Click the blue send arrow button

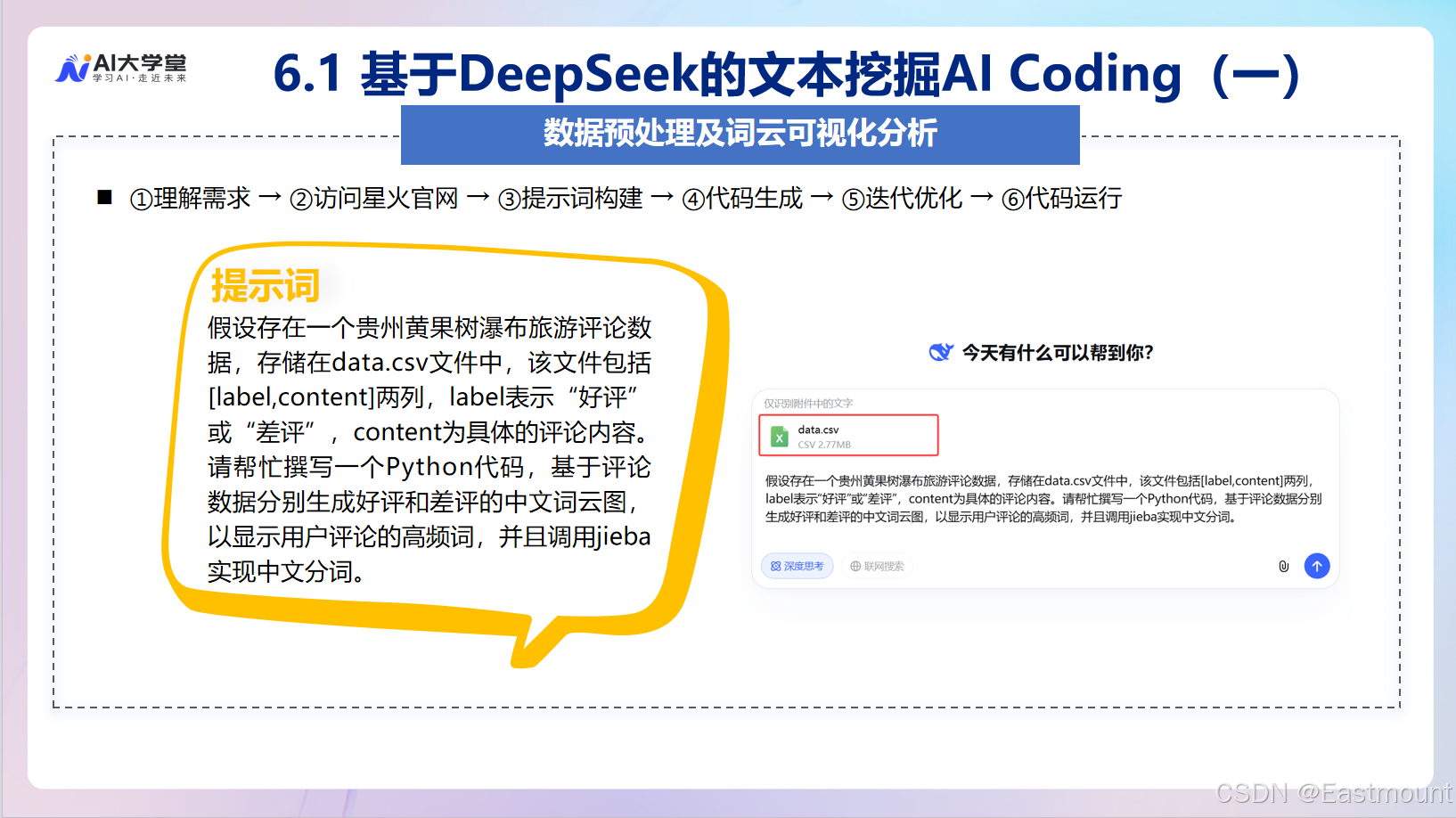click(1316, 566)
